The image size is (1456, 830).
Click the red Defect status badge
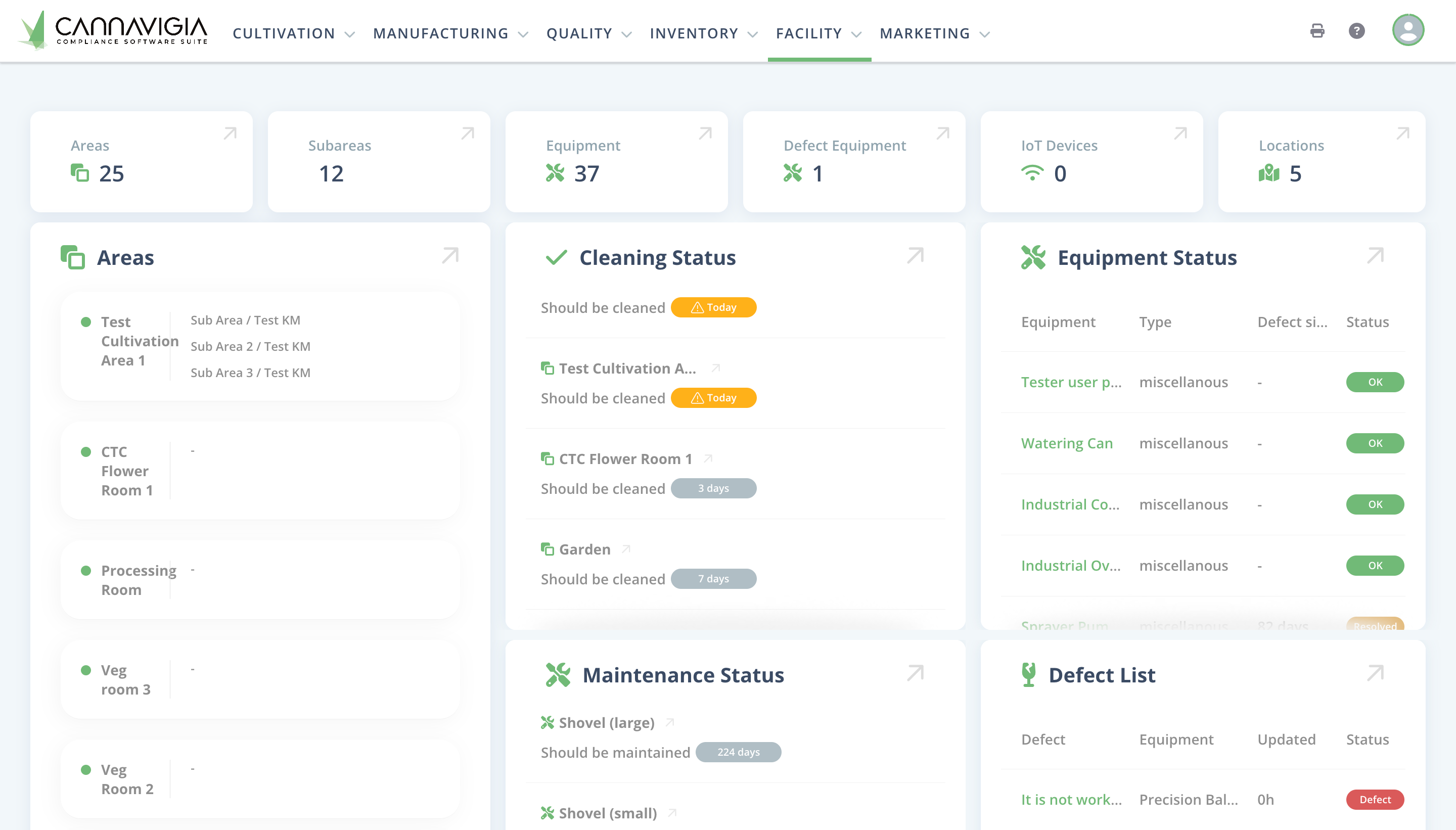pyautogui.click(x=1375, y=799)
